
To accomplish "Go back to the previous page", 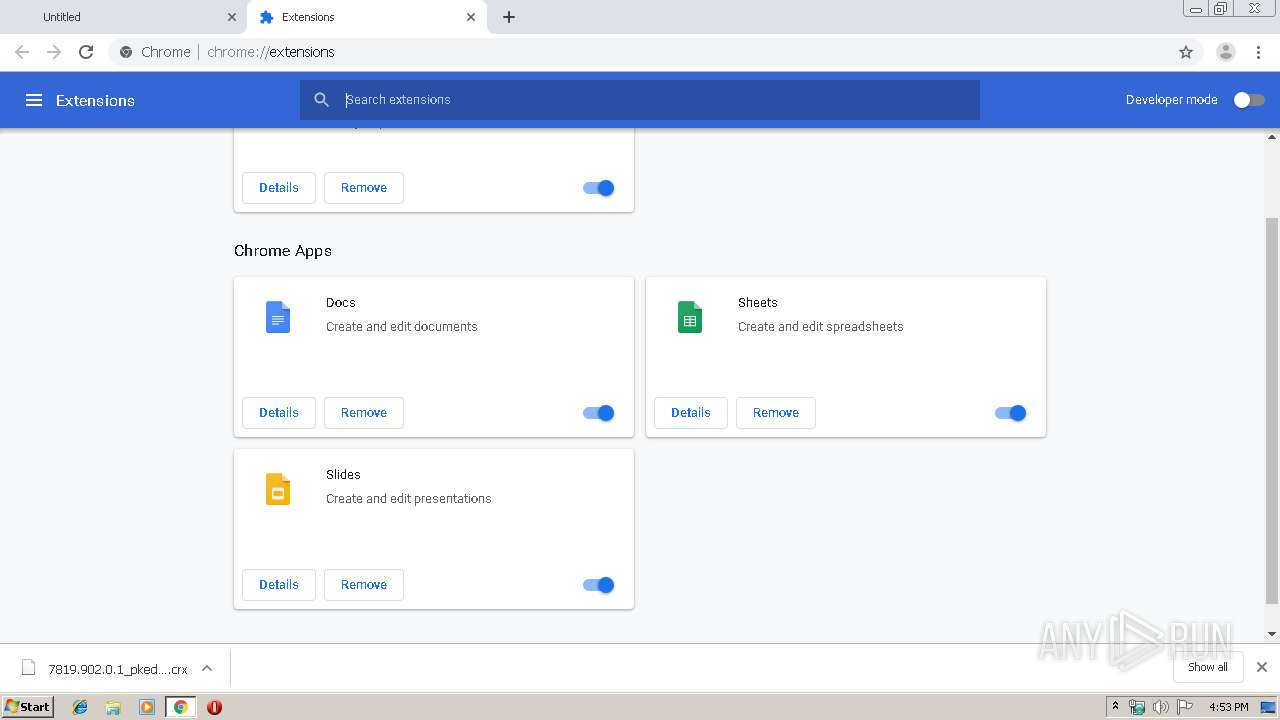I will (x=22, y=52).
